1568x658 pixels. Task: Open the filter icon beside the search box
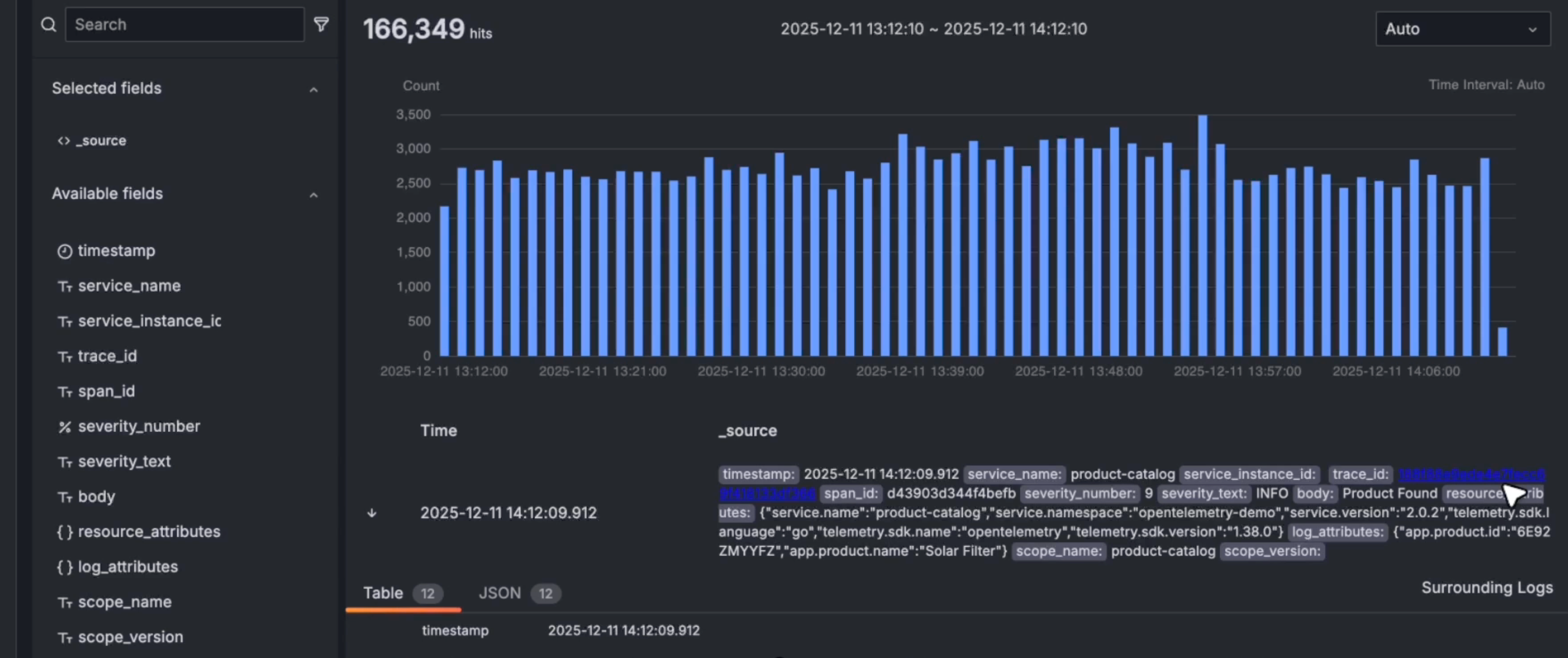tap(322, 24)
